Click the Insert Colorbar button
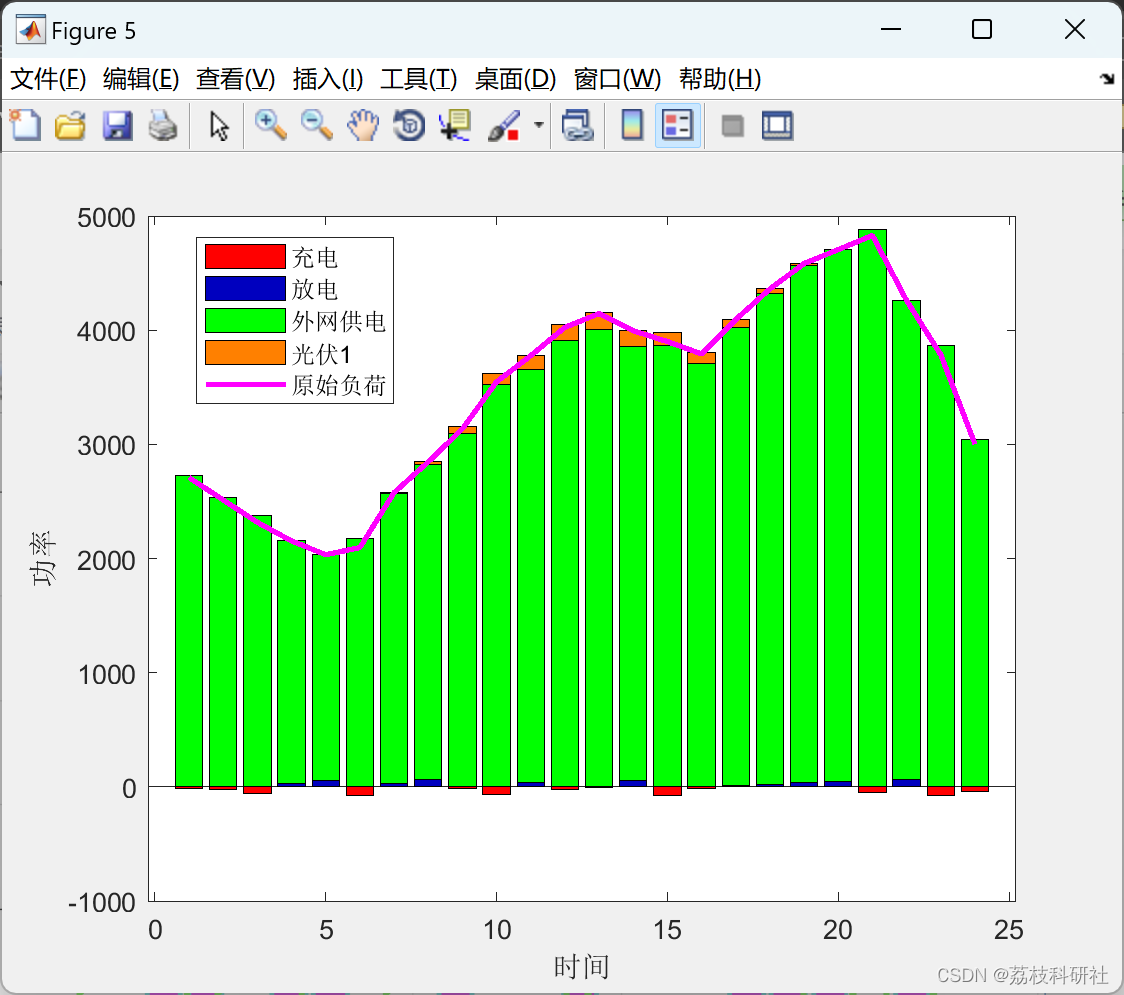Image resolution: width=1124 pixels, height=995 pixels. pos(632,125)
